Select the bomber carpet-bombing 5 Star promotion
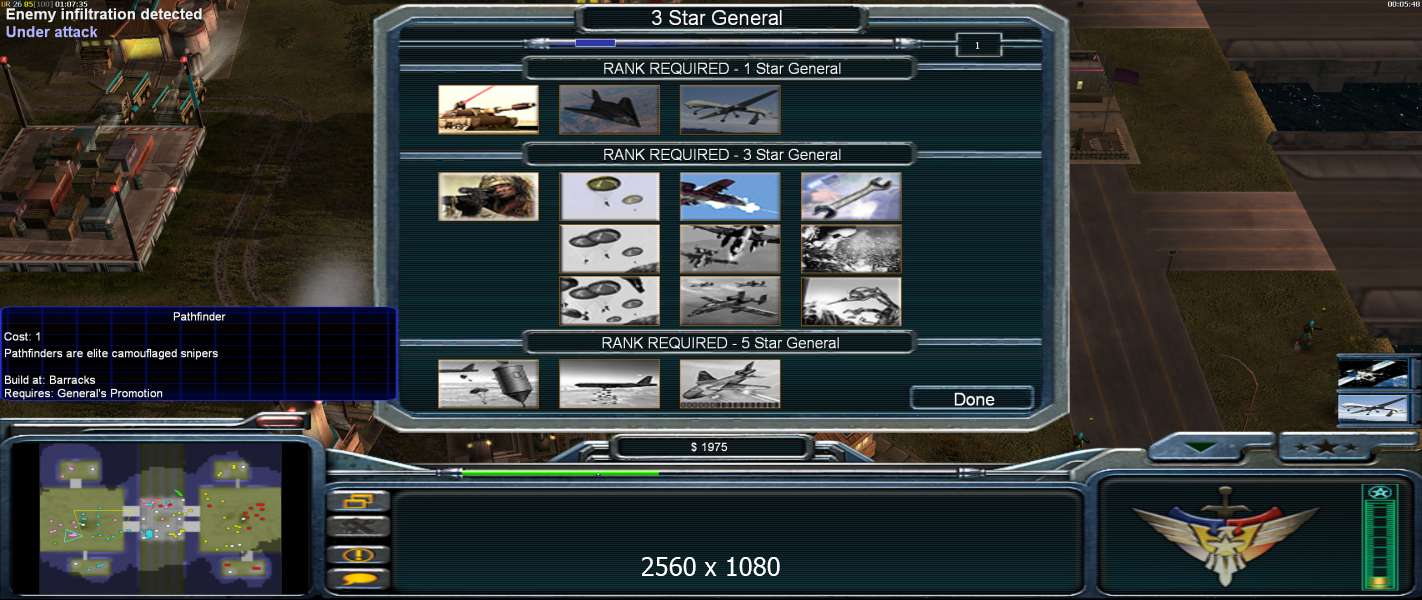The width and height of the screenshot is (1422, 600). (x=609, y=384)
